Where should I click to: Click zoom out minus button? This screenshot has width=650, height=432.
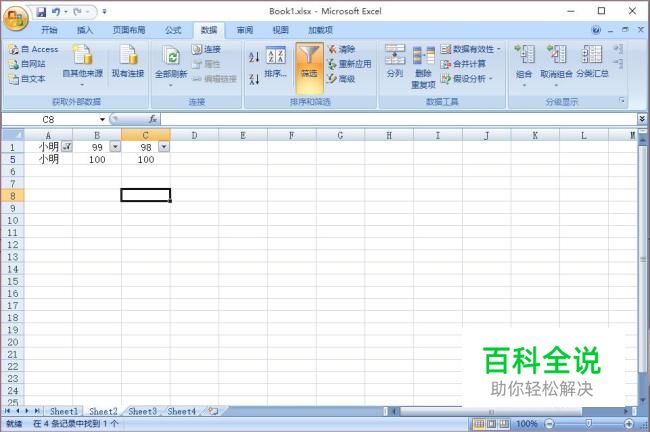pyautogui.click(x=549, y=424)
